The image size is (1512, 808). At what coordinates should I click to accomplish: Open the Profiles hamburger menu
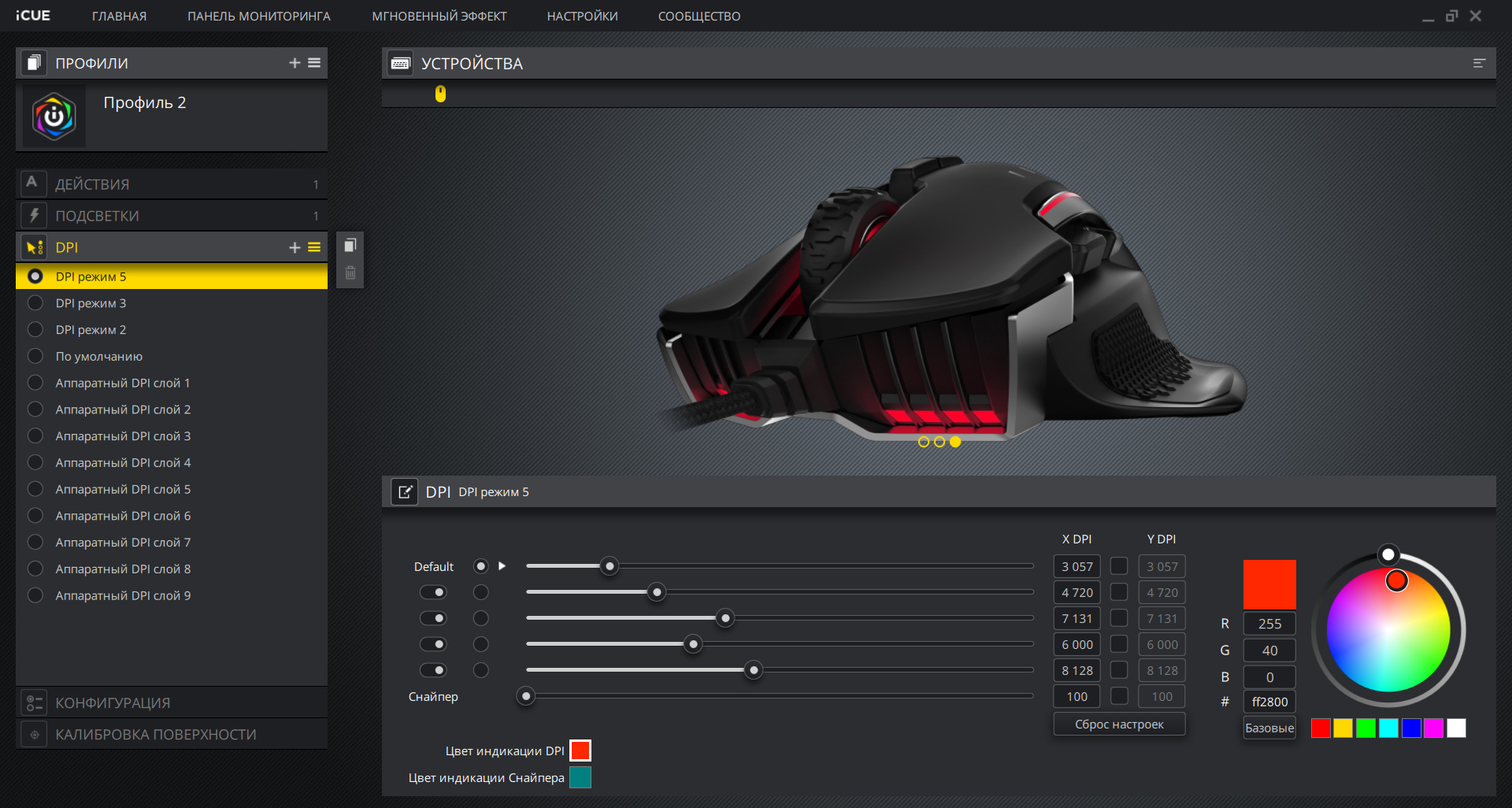[x=314, y=63]
